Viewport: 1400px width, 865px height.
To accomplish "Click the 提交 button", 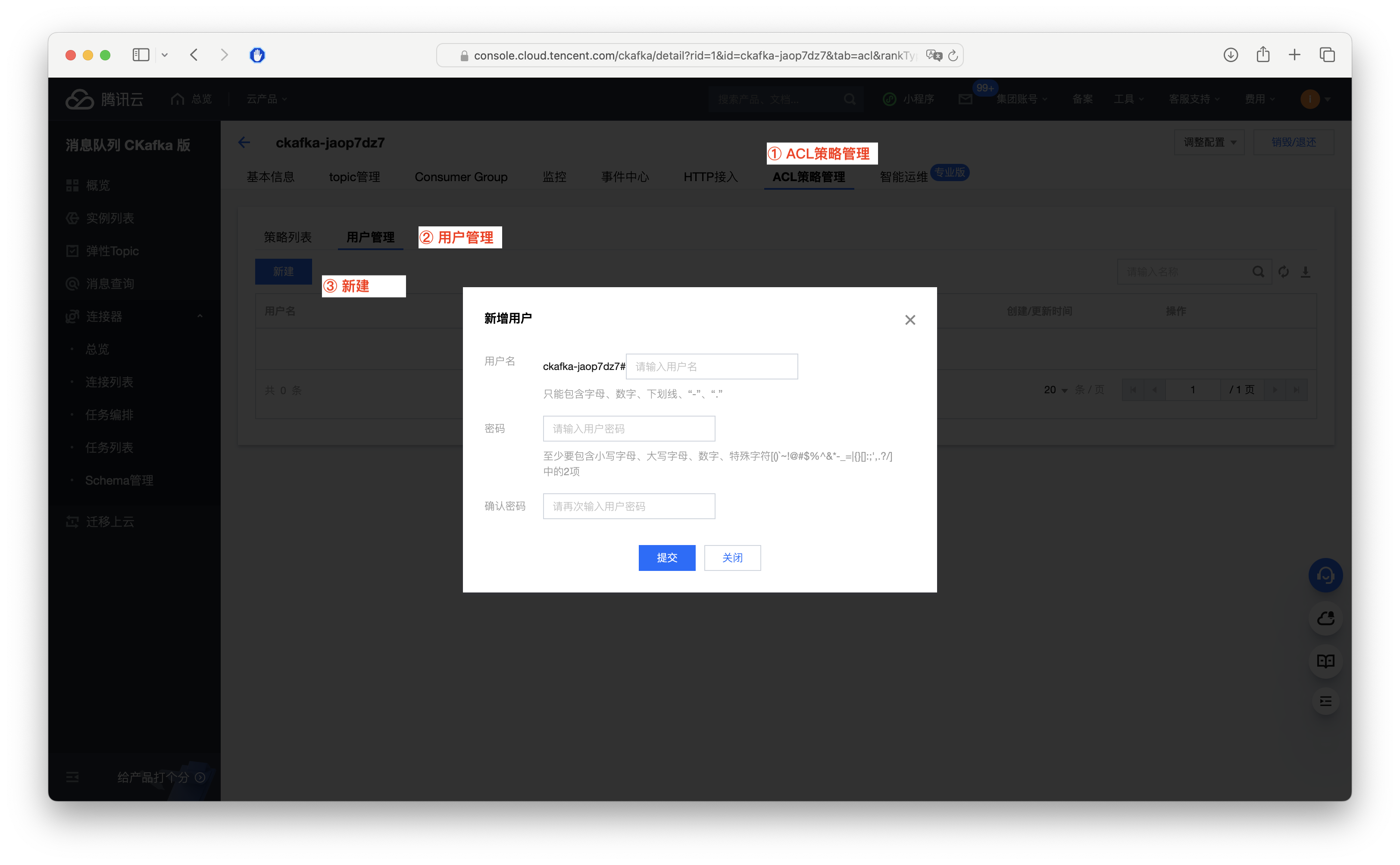I will [666, 558].
